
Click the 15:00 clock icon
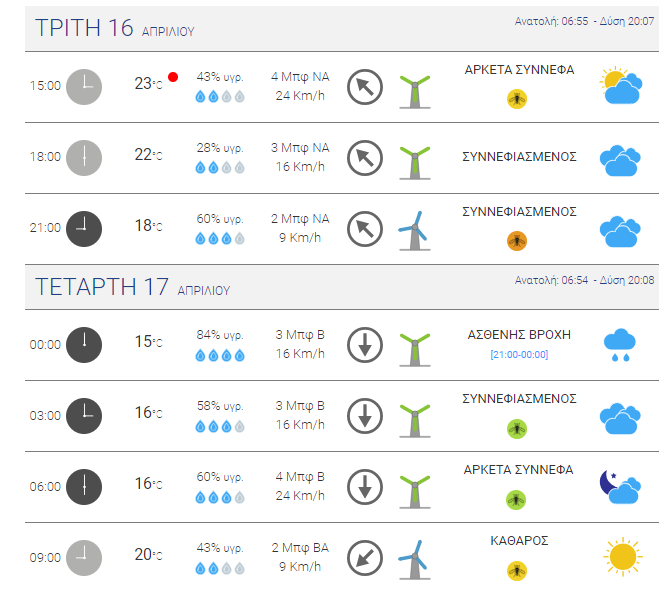(84, 87)
